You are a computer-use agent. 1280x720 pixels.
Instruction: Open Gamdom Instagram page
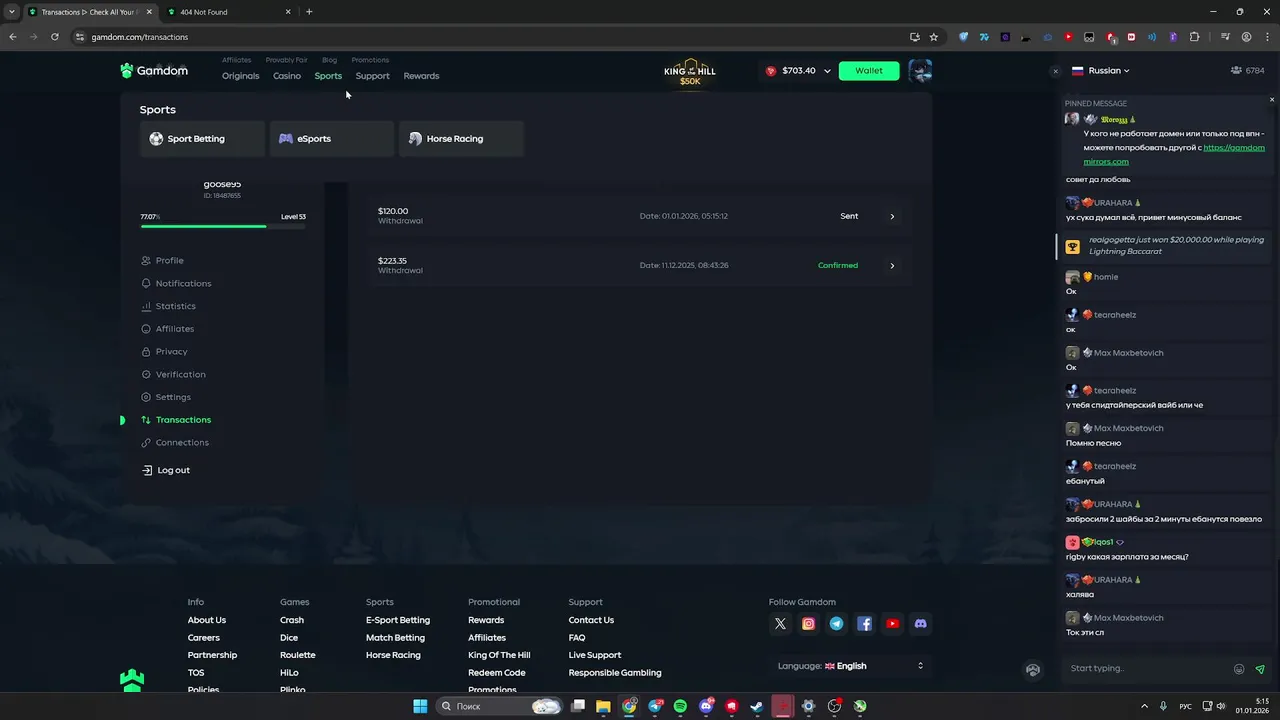(x=808, y=624)
